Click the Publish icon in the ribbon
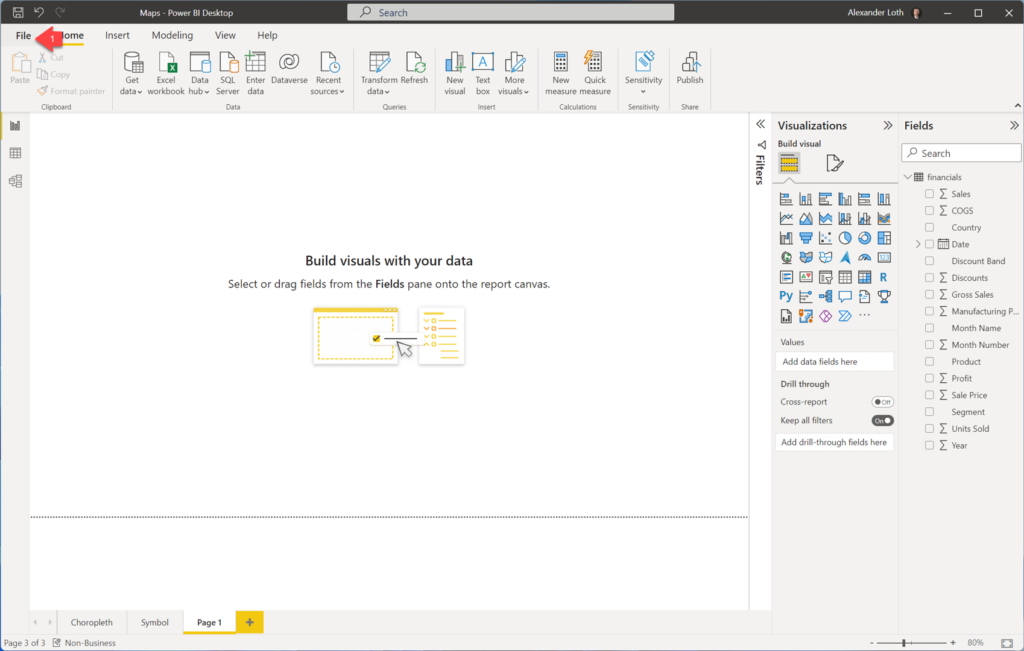 pos(689,67)
